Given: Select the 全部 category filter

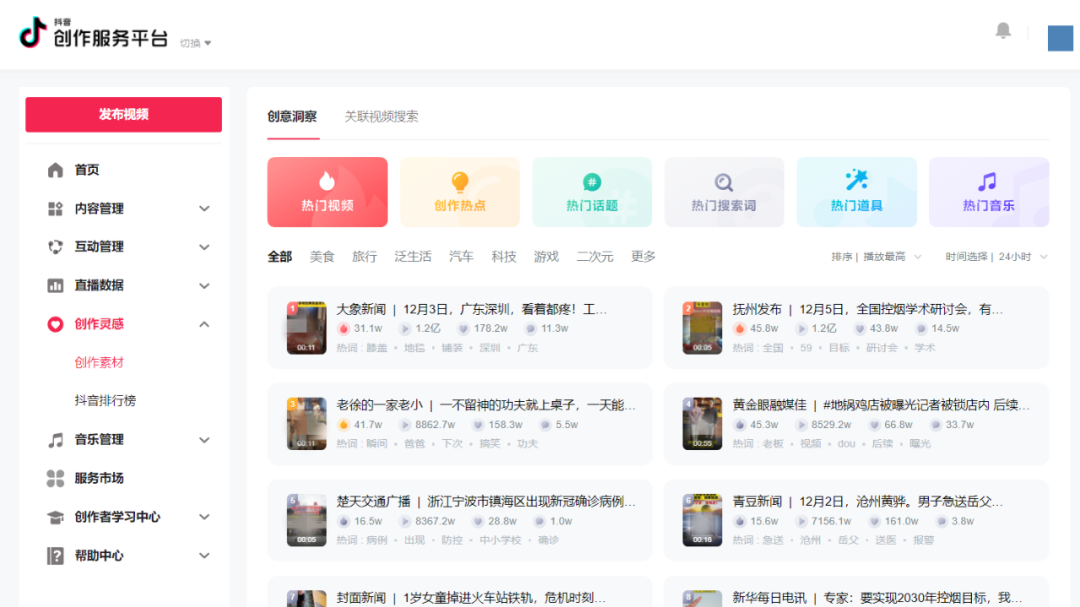Looking at the screenshot, I should [x=280, y=257].
